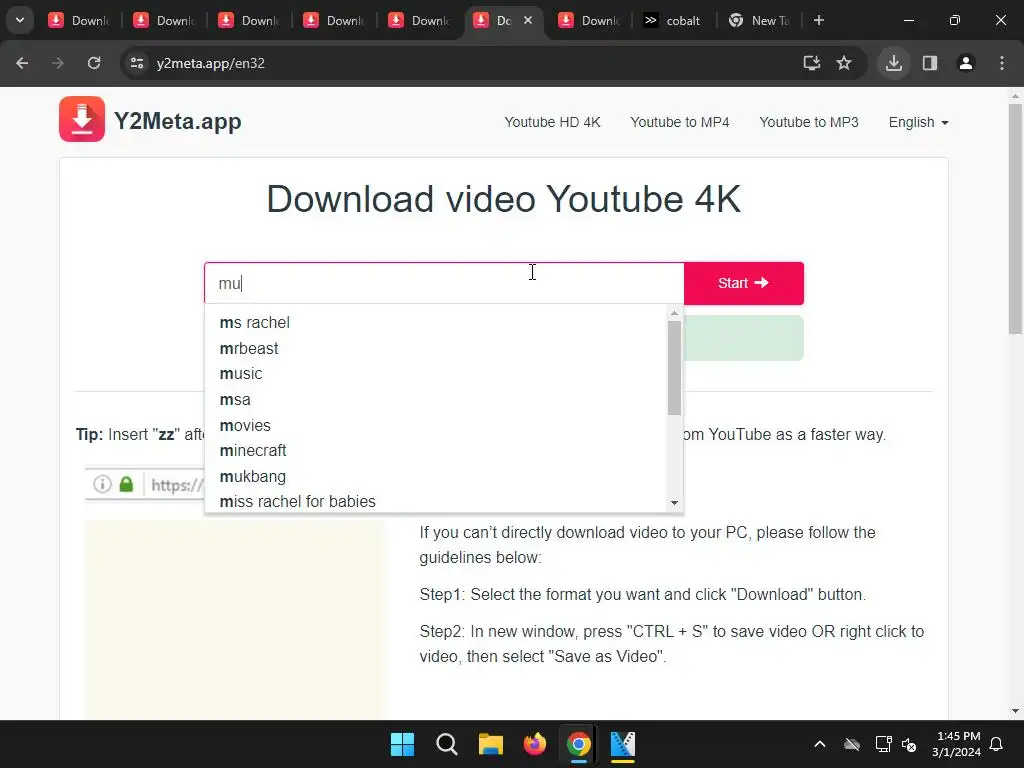The width and height of the screenshot is (1024, 768).
Task: Reload the page with the refresh icon
Action: tap(94, 63)
